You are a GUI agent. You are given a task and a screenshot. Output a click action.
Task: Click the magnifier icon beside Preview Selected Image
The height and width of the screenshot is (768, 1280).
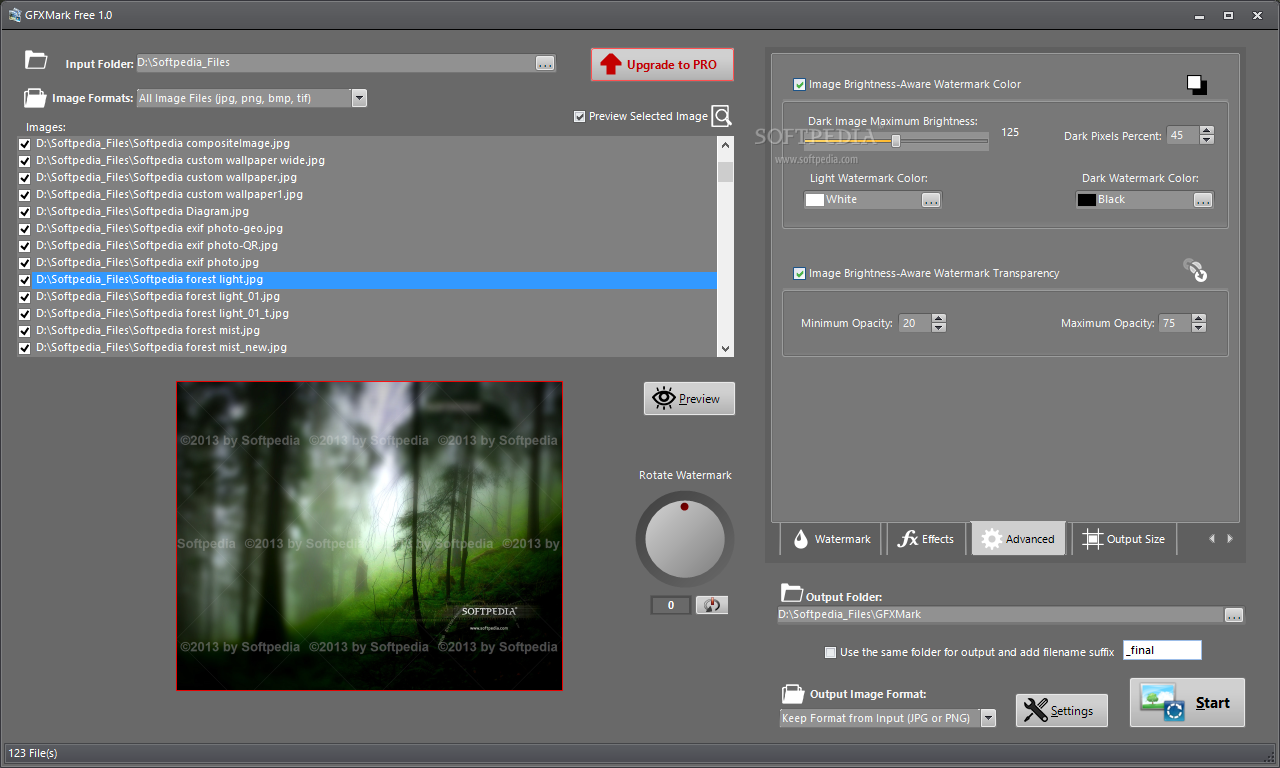pyautogui.click(x=721, y=116)
